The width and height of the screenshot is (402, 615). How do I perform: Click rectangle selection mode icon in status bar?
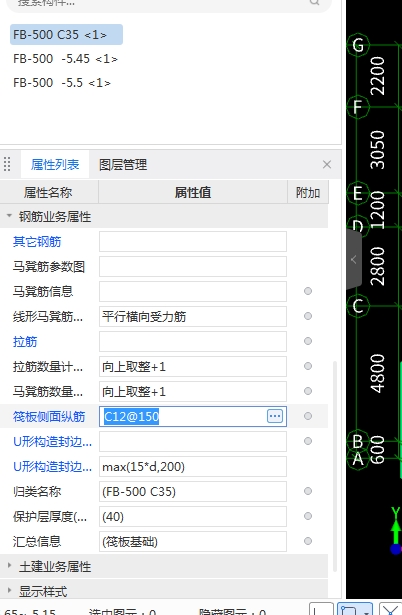pyautogui.click(x=355, y=610)
